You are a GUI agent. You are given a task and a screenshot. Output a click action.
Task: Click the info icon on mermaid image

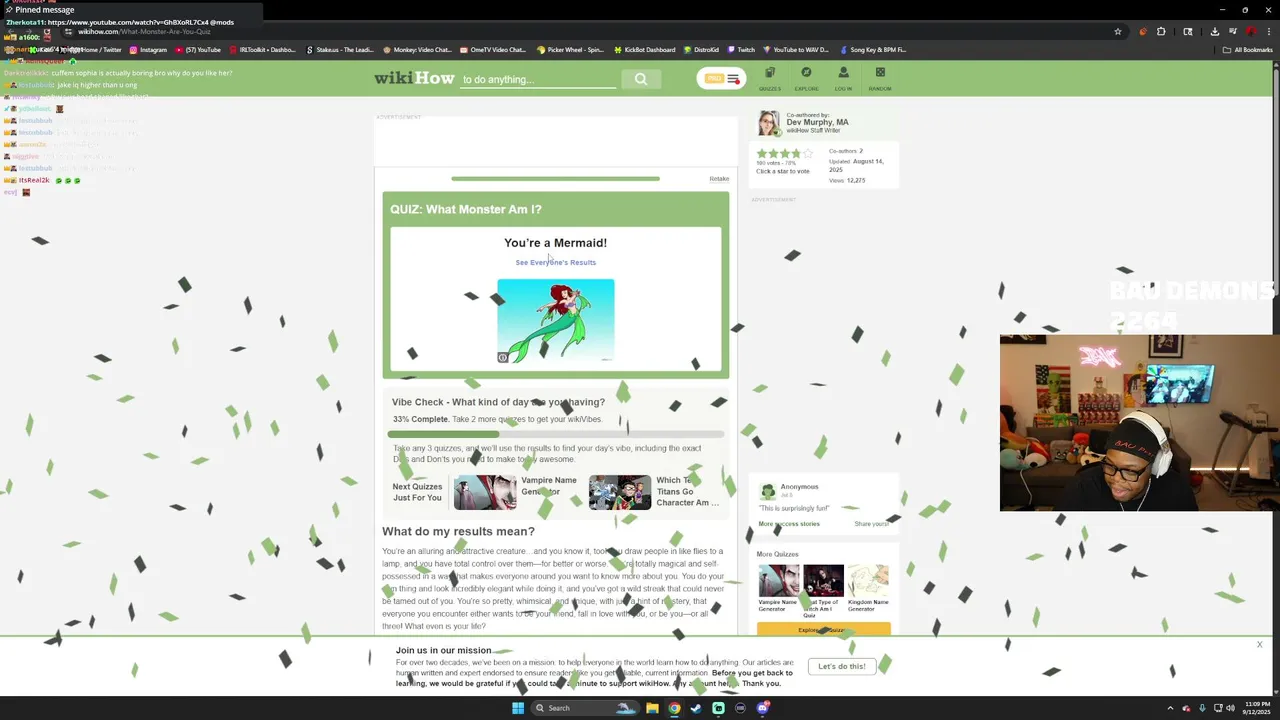click(x=503, y=357)
